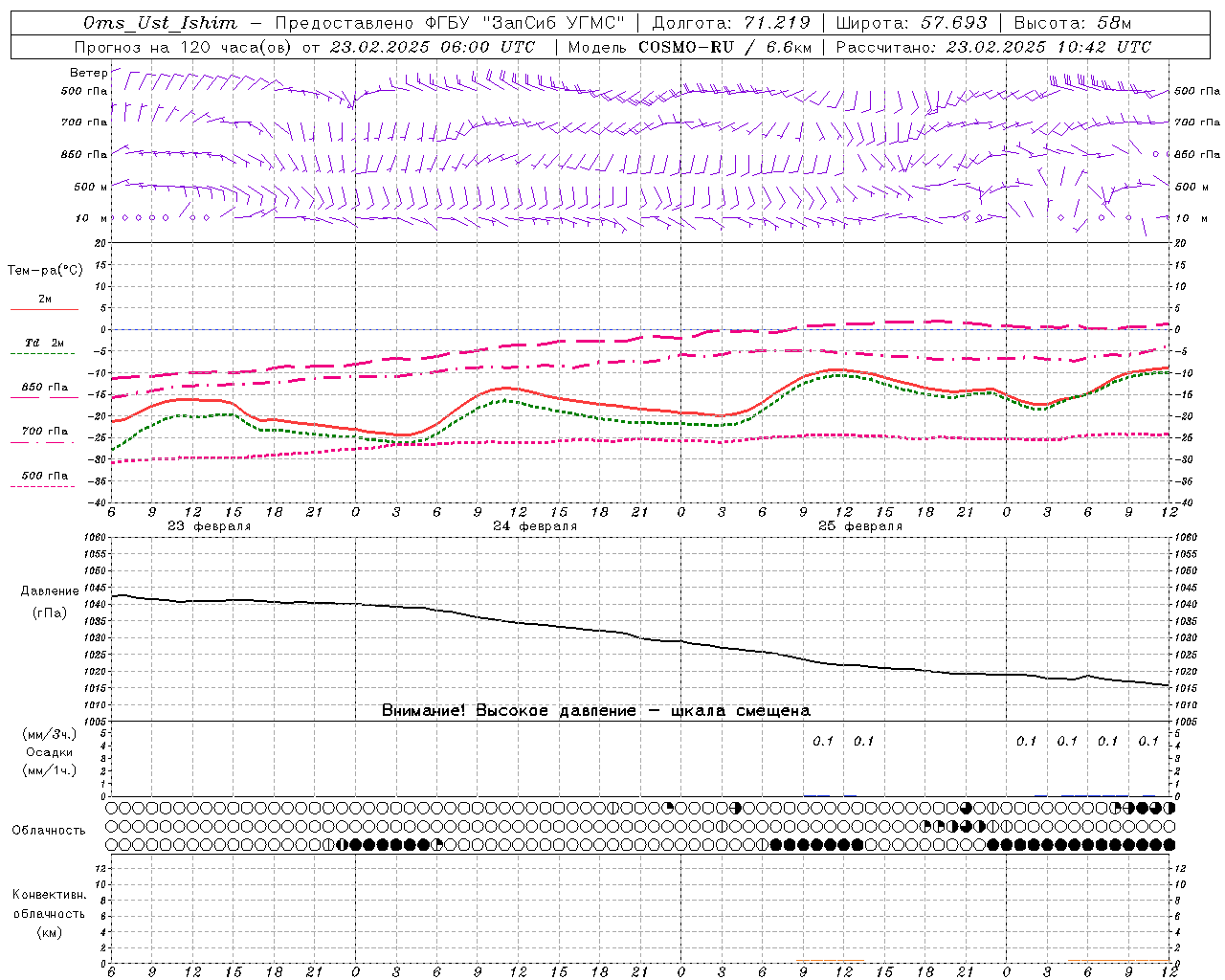Click the Высота: 58м header value
The width and height of the screenshot is (1225, 980).
1072,23
